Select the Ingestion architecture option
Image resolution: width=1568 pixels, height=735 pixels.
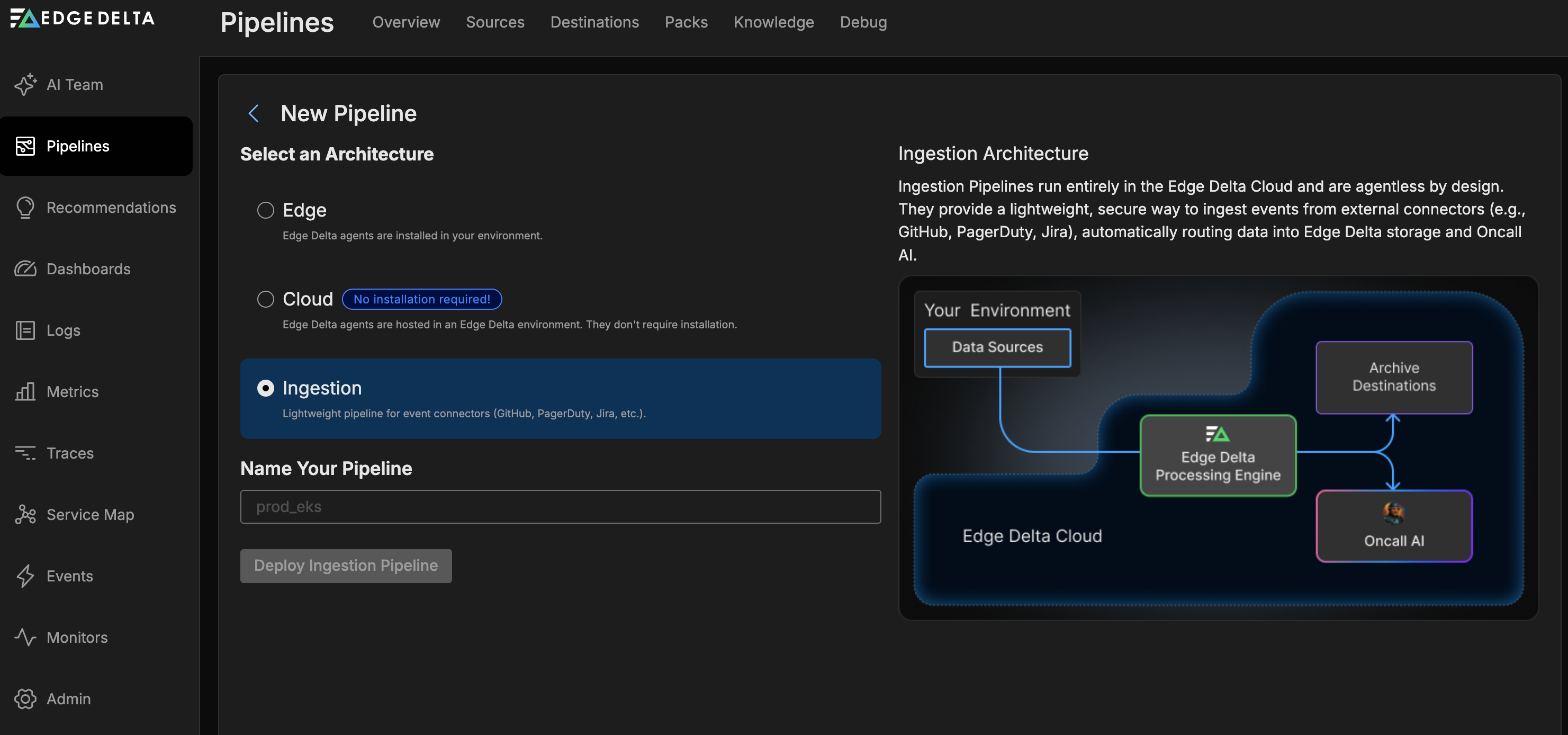[x=265, y=388]
